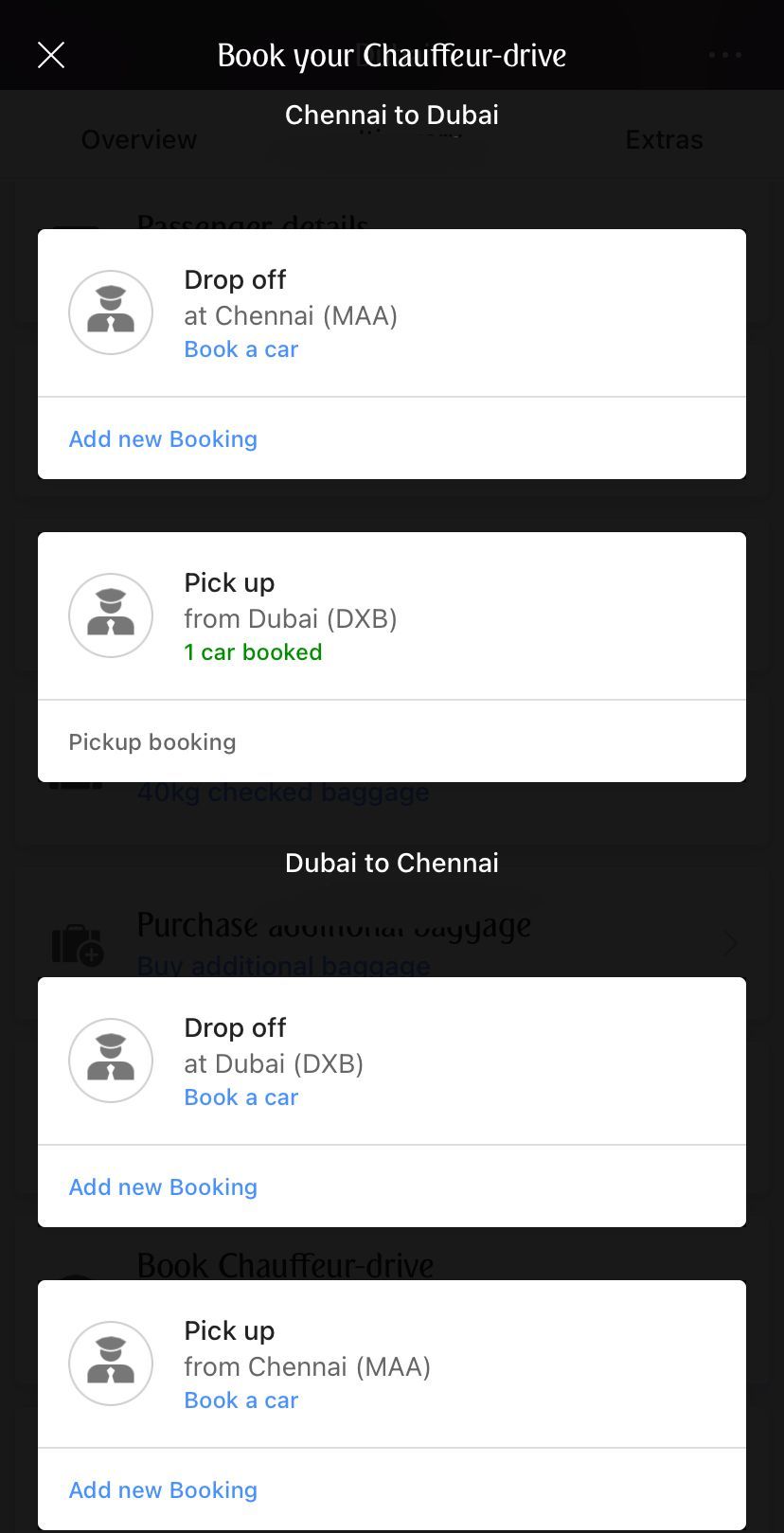The image size is (784, 1533).
Task: Close the Chauffeur-drive booking dialog
Action: [51, 55]
